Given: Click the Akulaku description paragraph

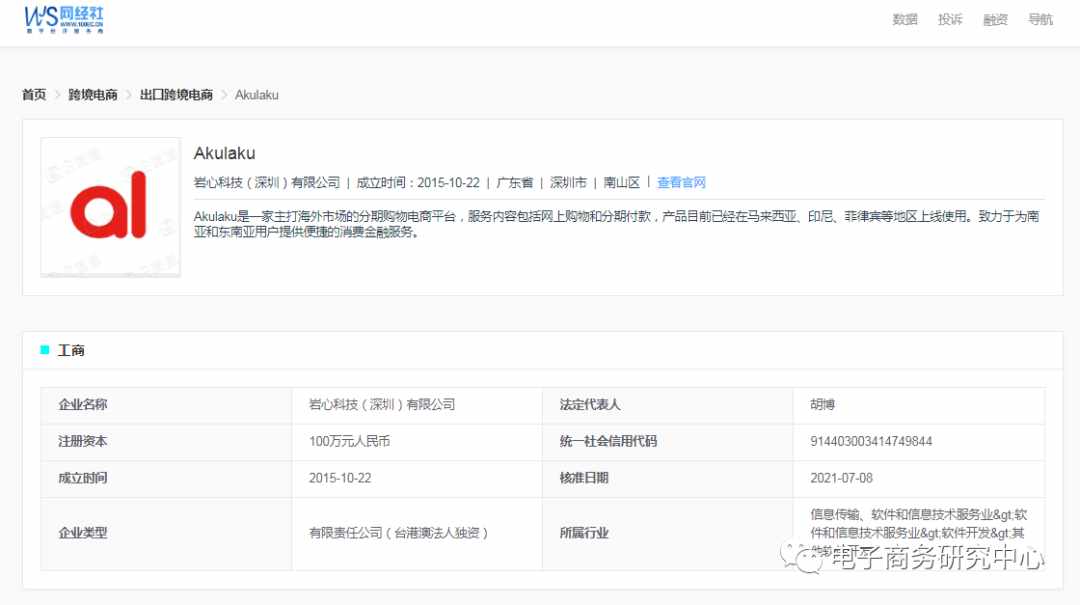Looking at the screenshot, I should 616,224.
